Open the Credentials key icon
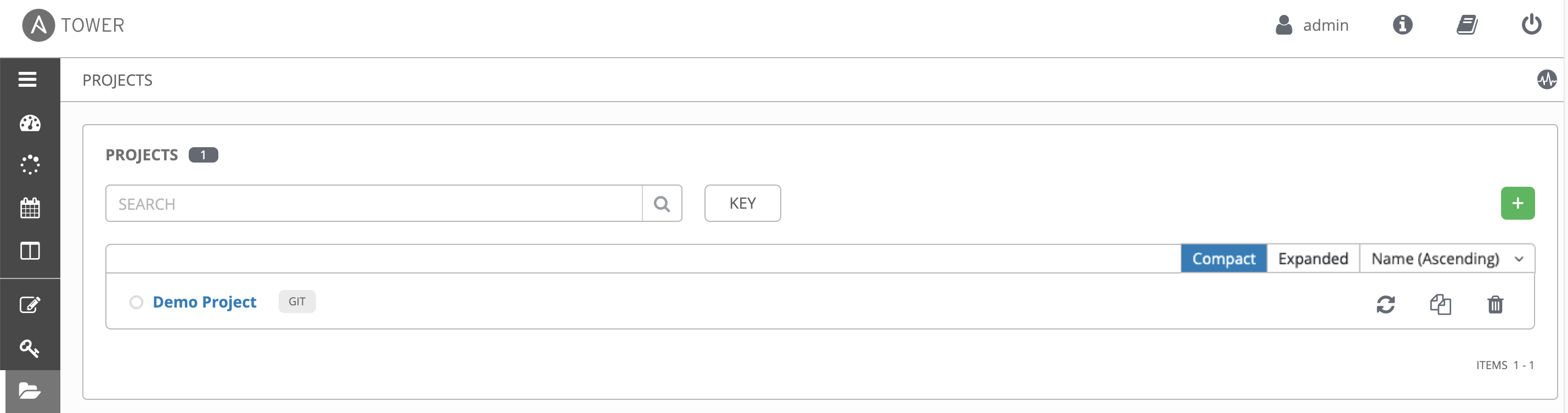The height and width of the screenshot is (413, 1568). (30, 348)
